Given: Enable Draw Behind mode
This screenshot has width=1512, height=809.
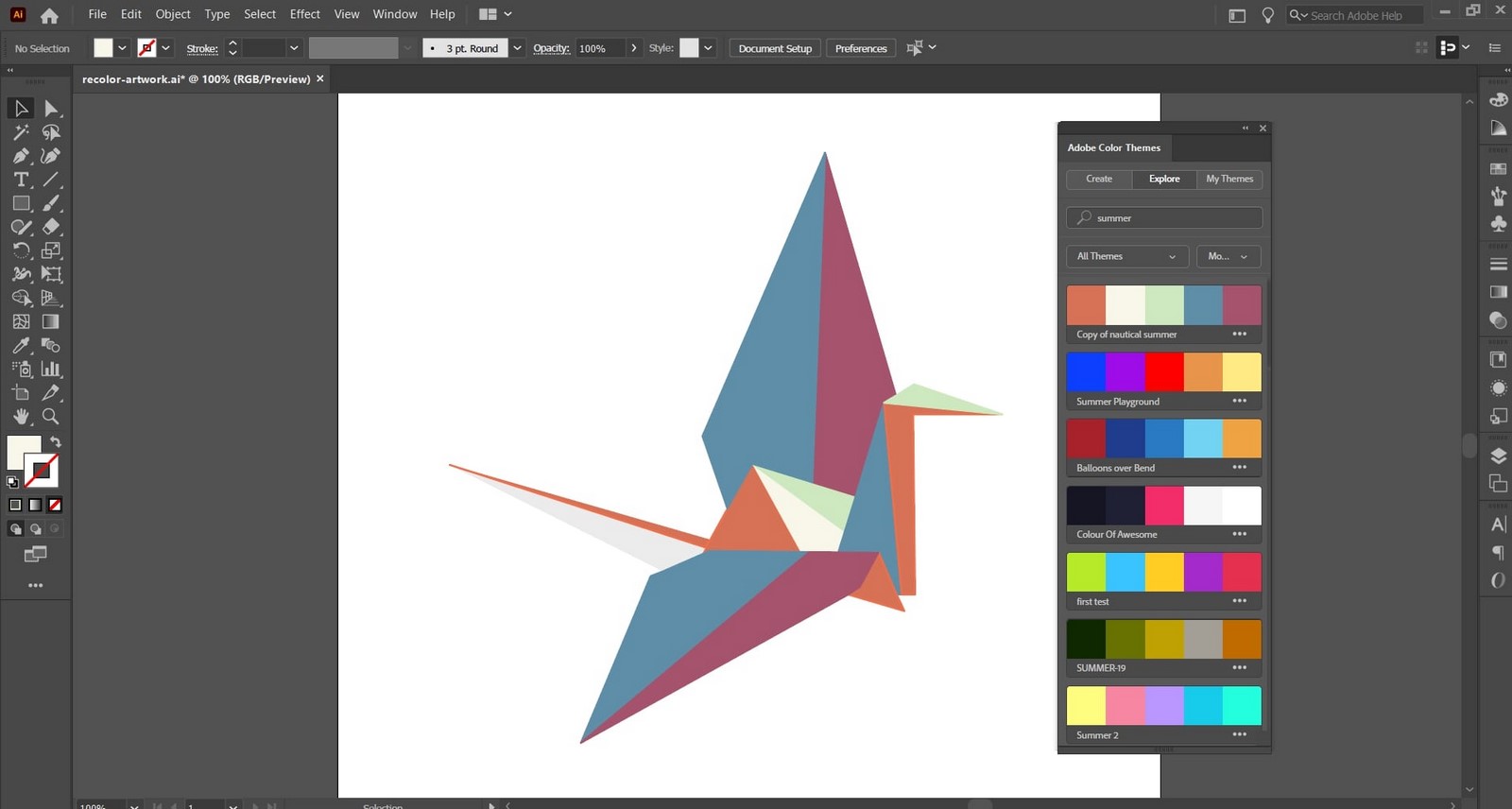Looking at the screenshot, I should point(35,529).
